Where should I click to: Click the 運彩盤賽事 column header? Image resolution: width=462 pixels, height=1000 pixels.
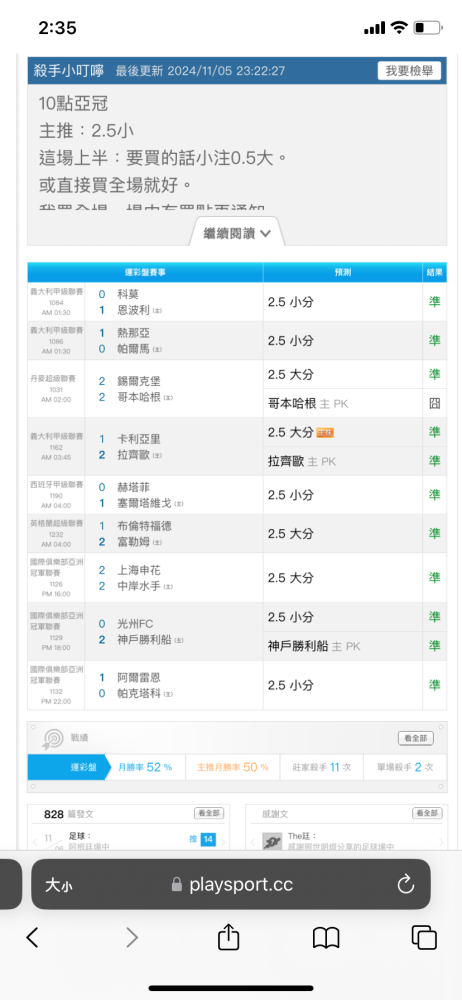145,272
